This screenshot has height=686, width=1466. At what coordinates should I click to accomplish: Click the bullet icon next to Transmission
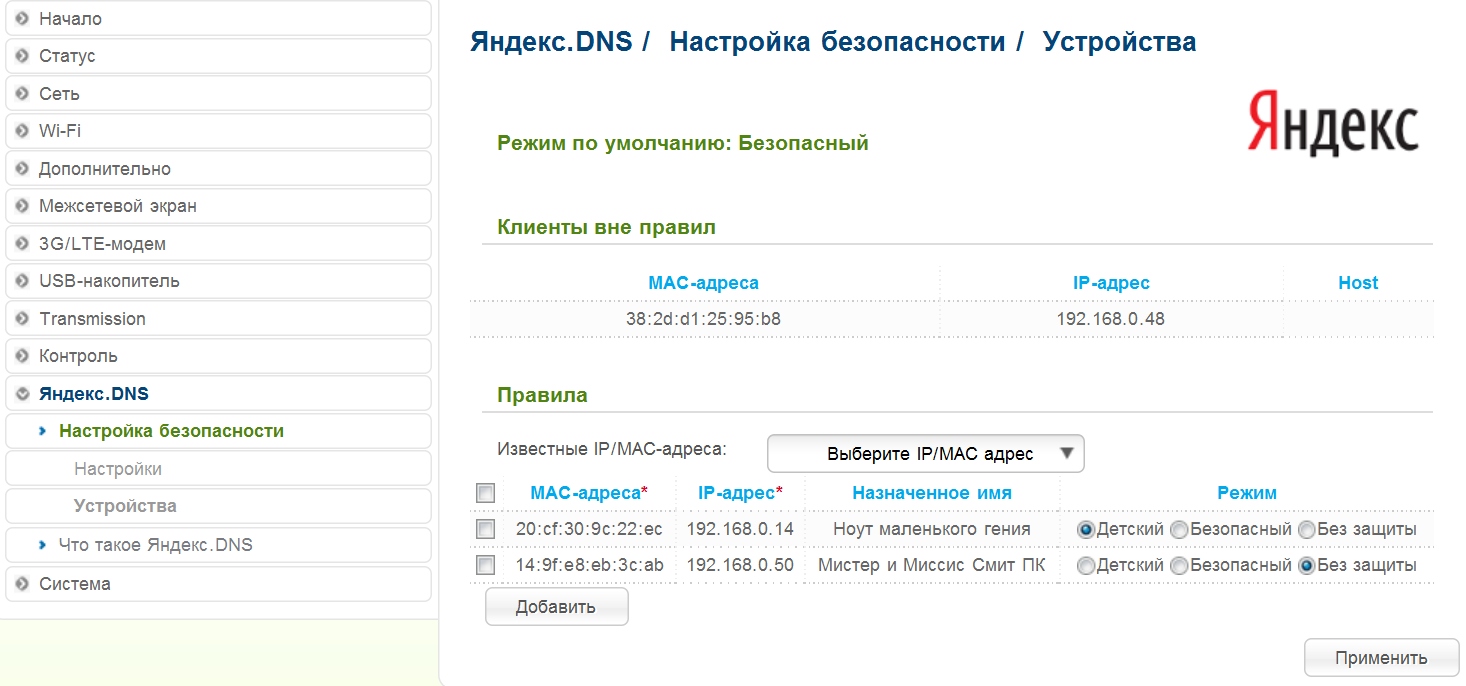[x=22, y=319]
